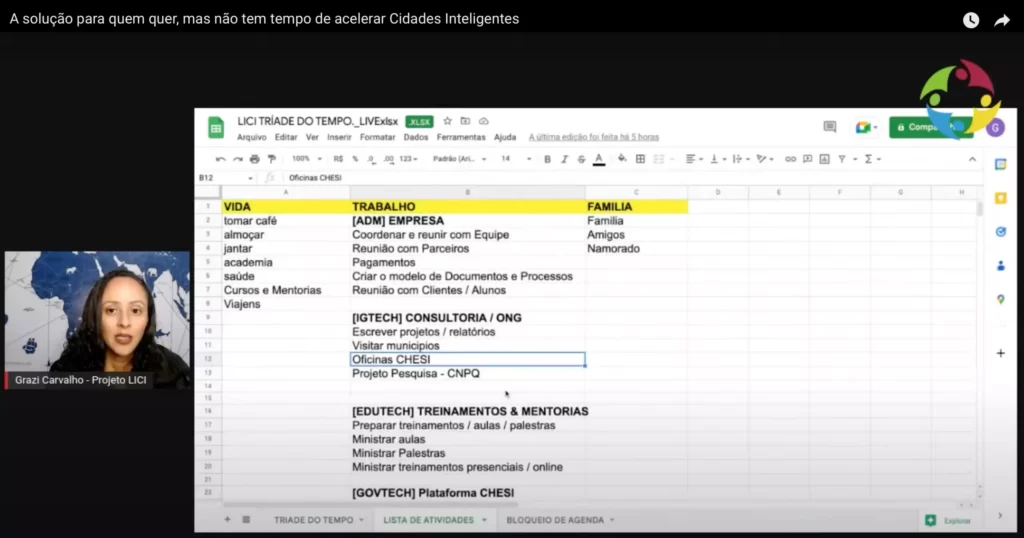Toggle bold formatting

pyautogui.click(x=547, y=159)
